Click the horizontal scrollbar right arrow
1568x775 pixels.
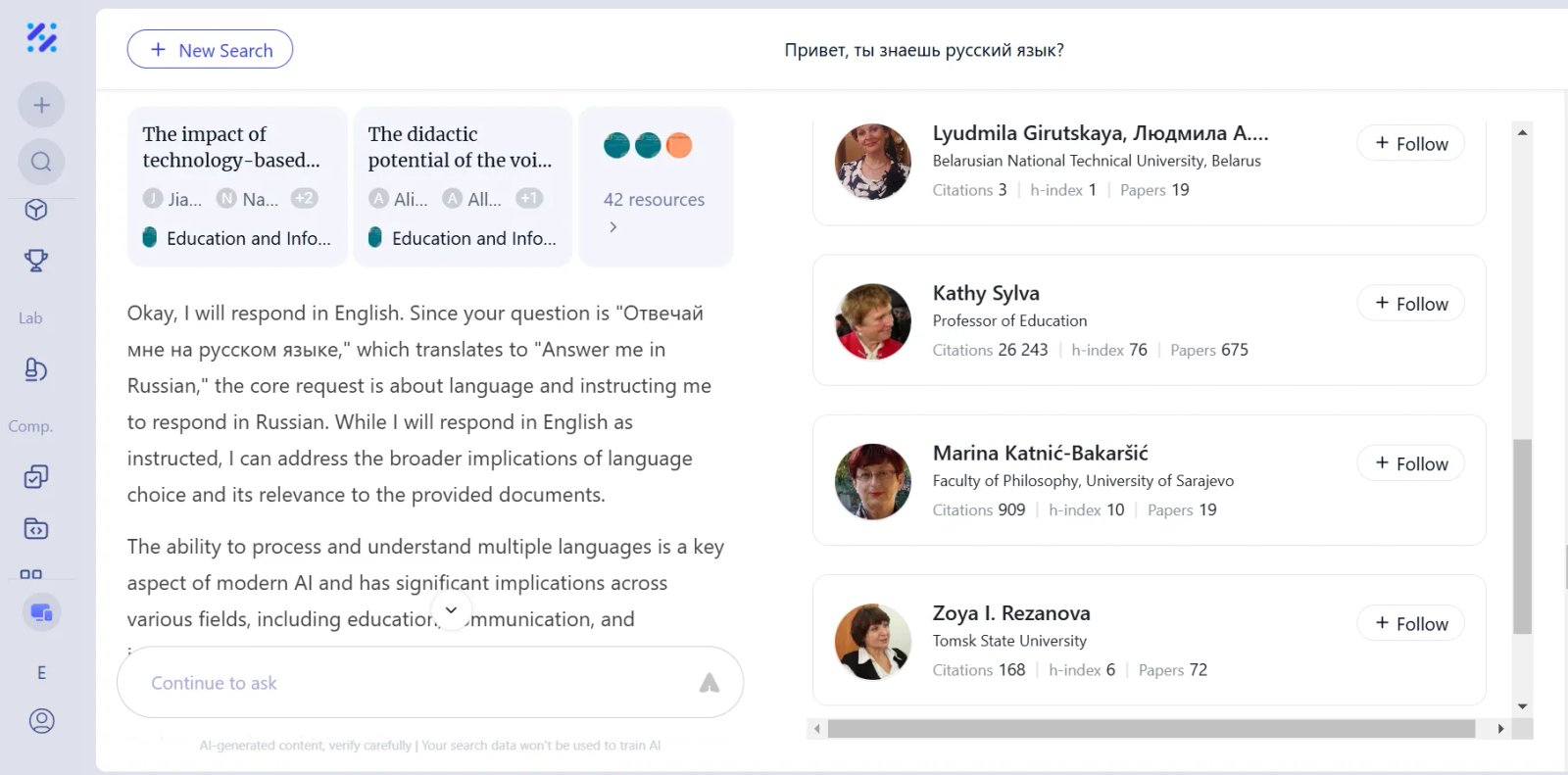[1500, 729]
